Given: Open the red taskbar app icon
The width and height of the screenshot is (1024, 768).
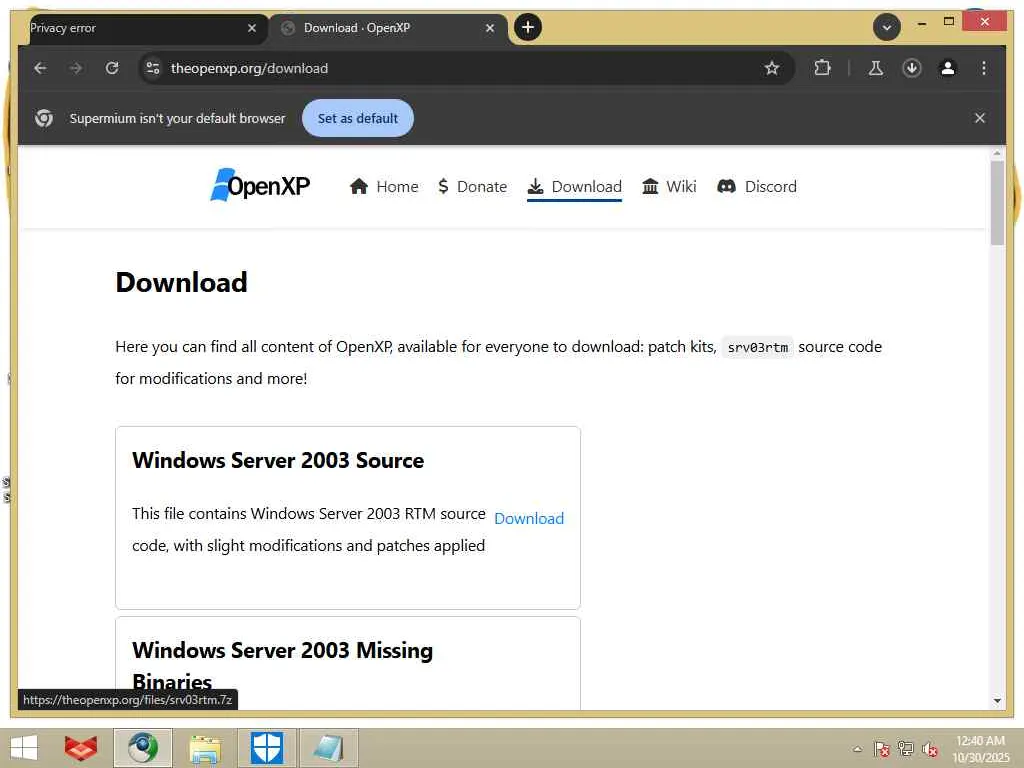Looking at the screenshot, I should click(x=81, y=748).
